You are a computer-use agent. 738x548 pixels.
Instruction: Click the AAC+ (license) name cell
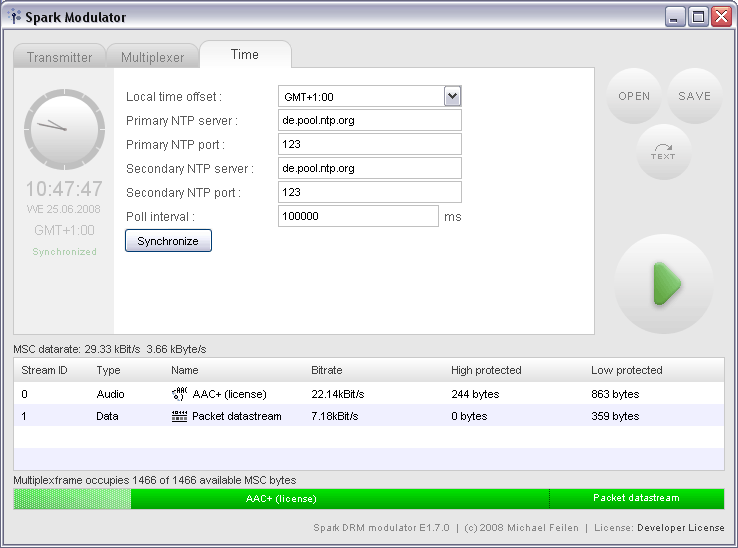tap(229, 394)
